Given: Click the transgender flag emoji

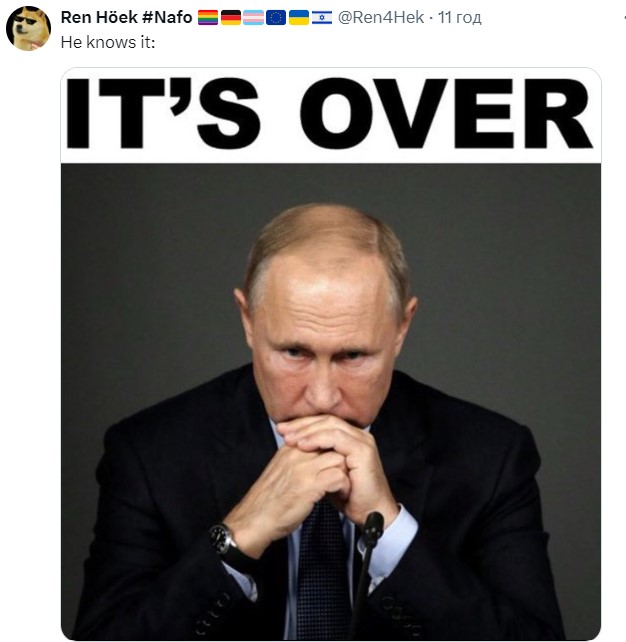Looking at the screenshot, I should tap(253, 18).
